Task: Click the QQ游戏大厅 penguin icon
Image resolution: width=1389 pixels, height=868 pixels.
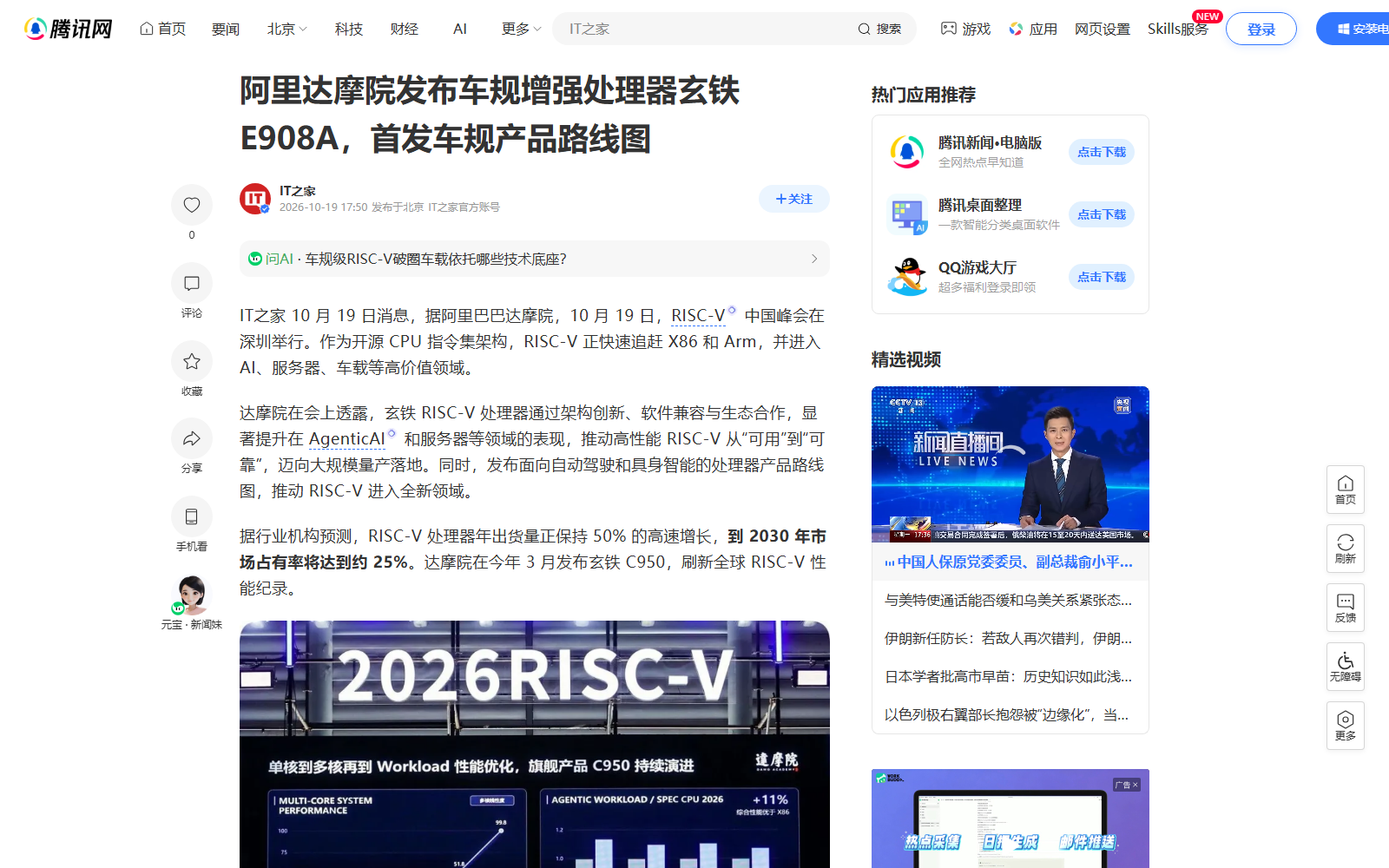Action: click(x=907, y=277)
